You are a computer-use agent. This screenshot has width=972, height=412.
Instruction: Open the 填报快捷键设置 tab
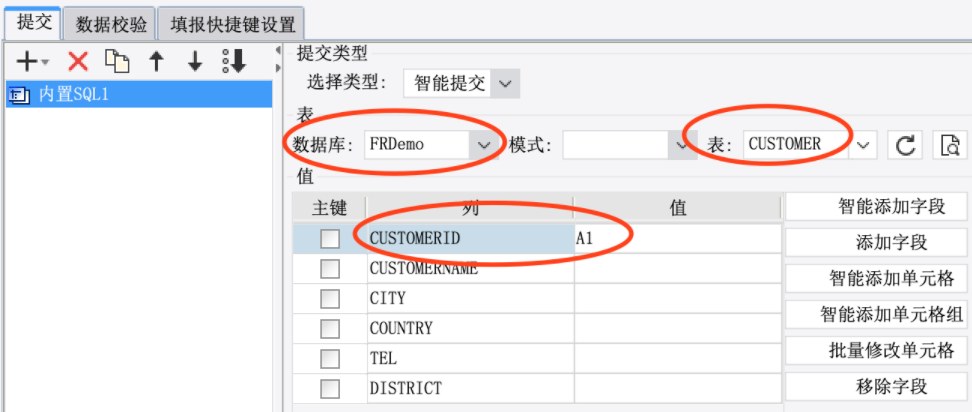pyautogui.click(x=232, y=25)
